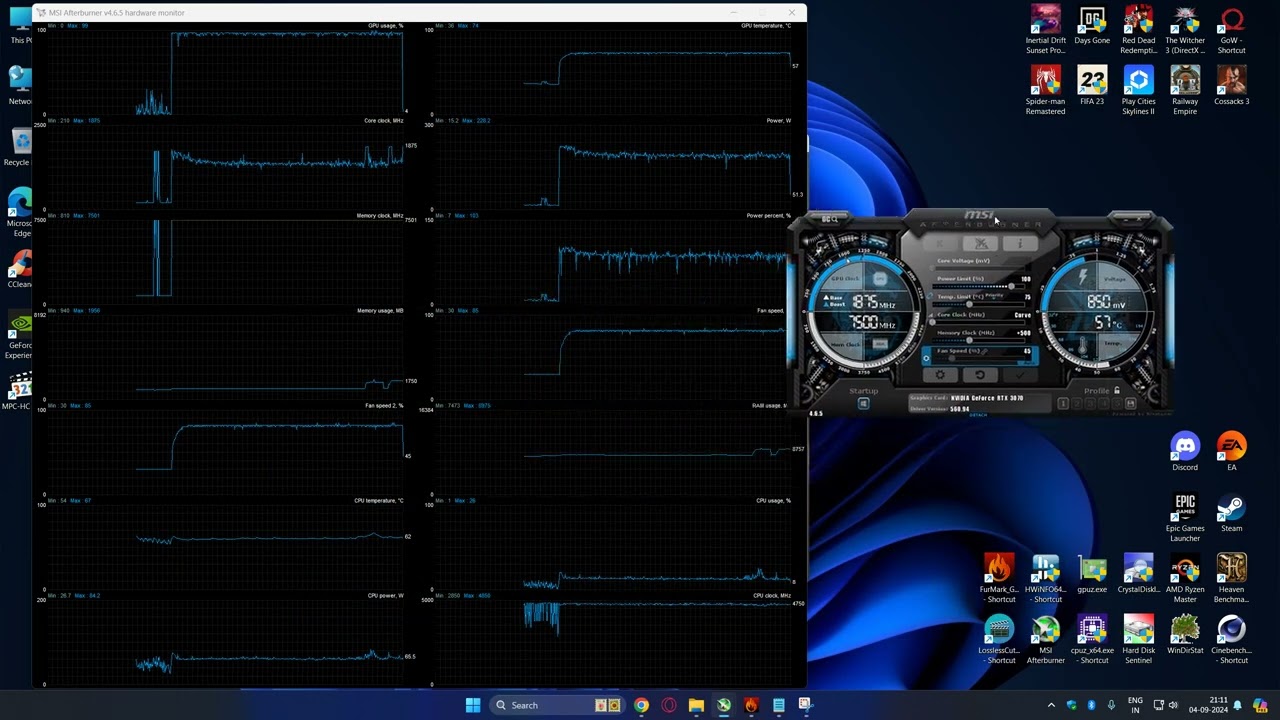Viewport: 1280px width, 720px height.
Task: Open FurMark shortcut on desktop
Action: click(998, 579)
